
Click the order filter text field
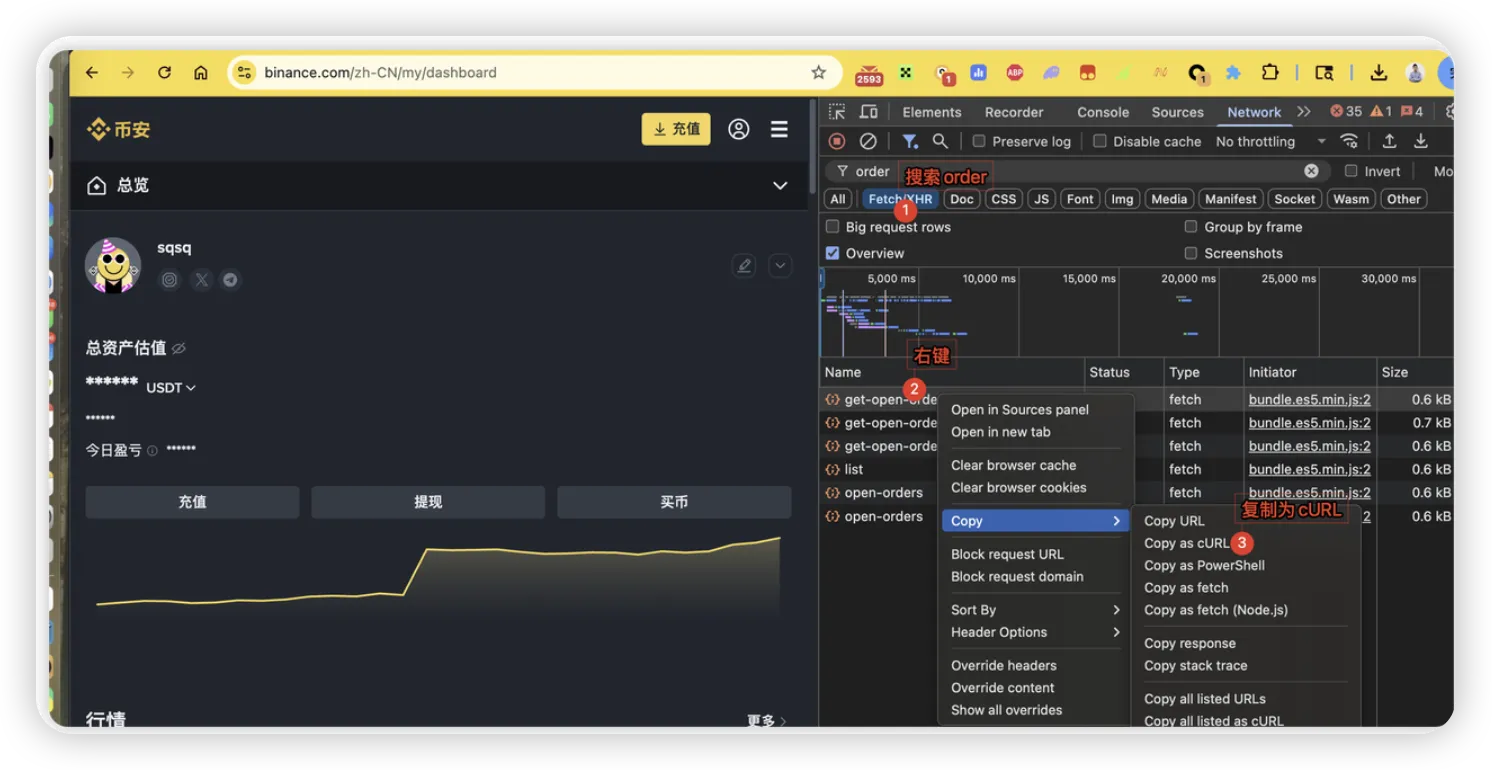1070,171
